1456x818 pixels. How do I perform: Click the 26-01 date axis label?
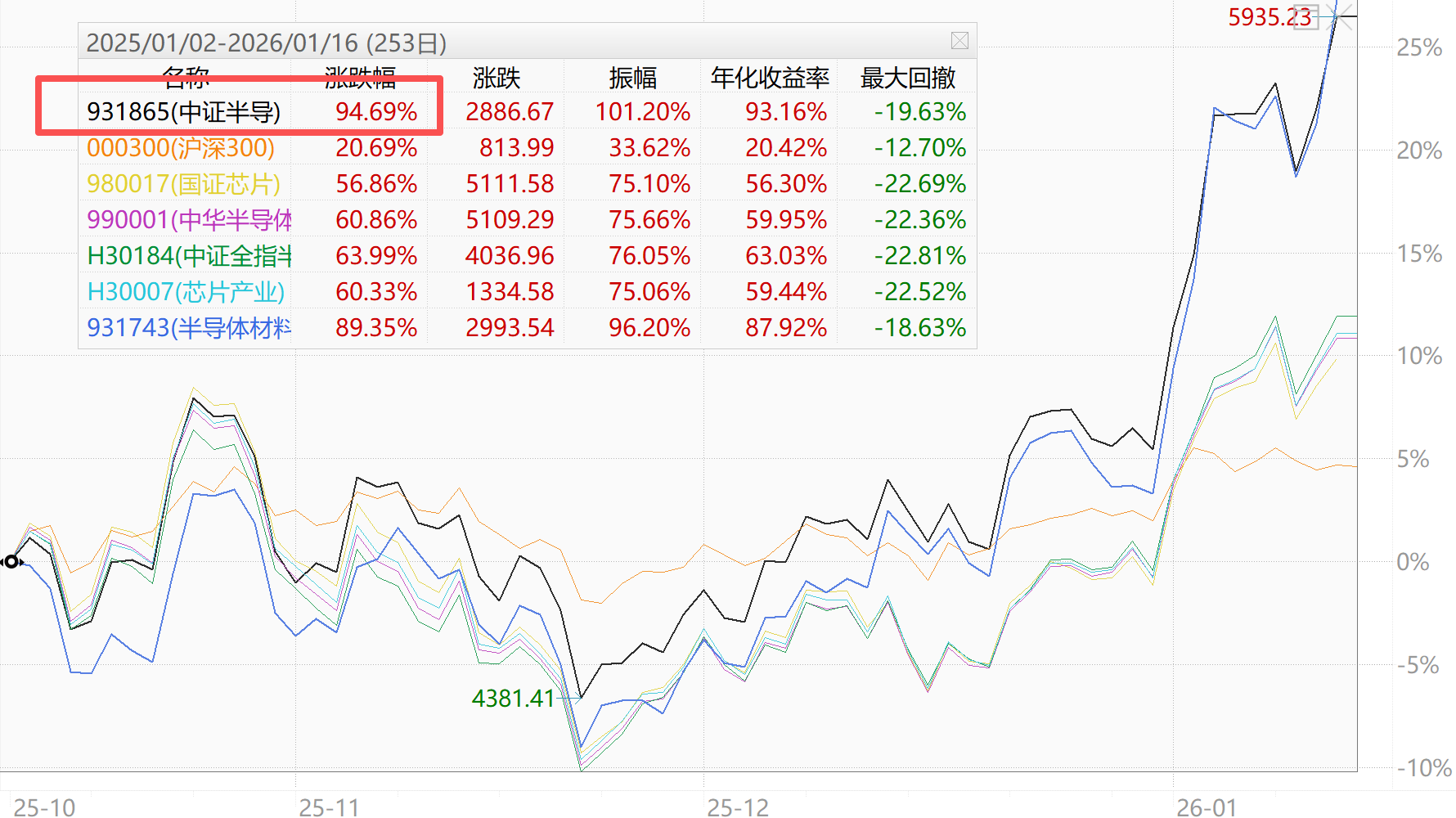(x=1207, y=807)
